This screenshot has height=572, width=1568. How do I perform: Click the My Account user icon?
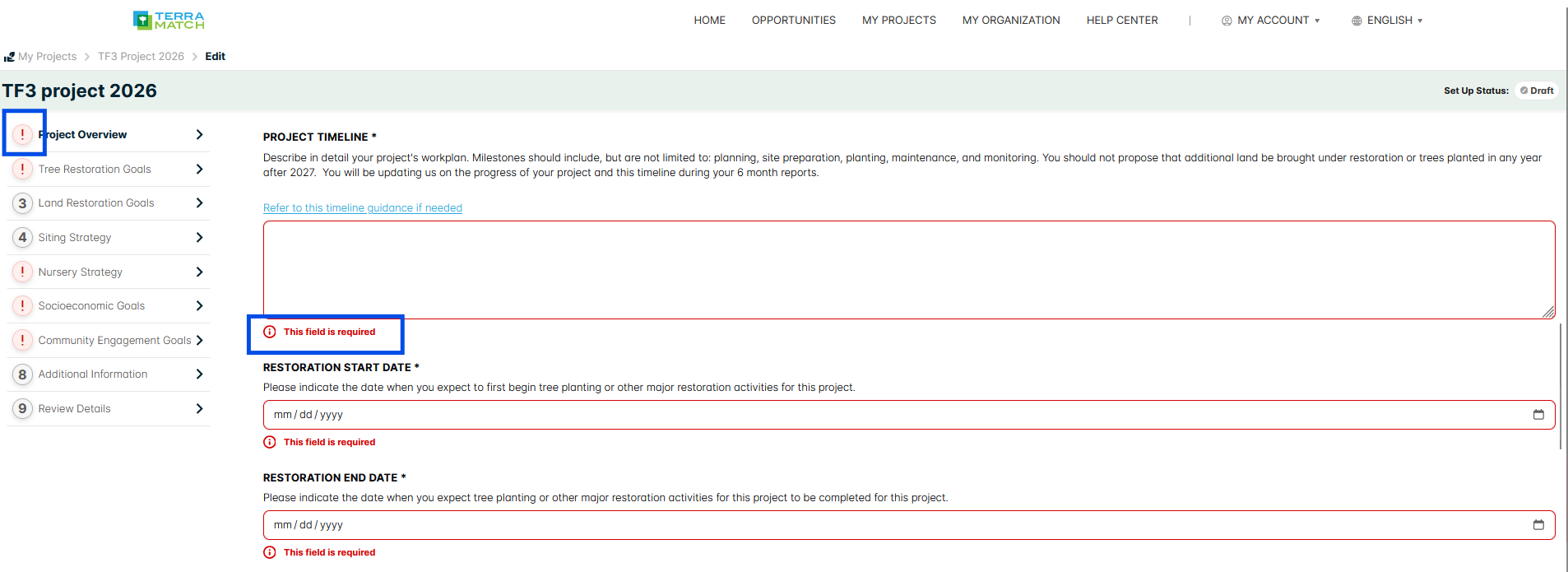pos(1227,21)
